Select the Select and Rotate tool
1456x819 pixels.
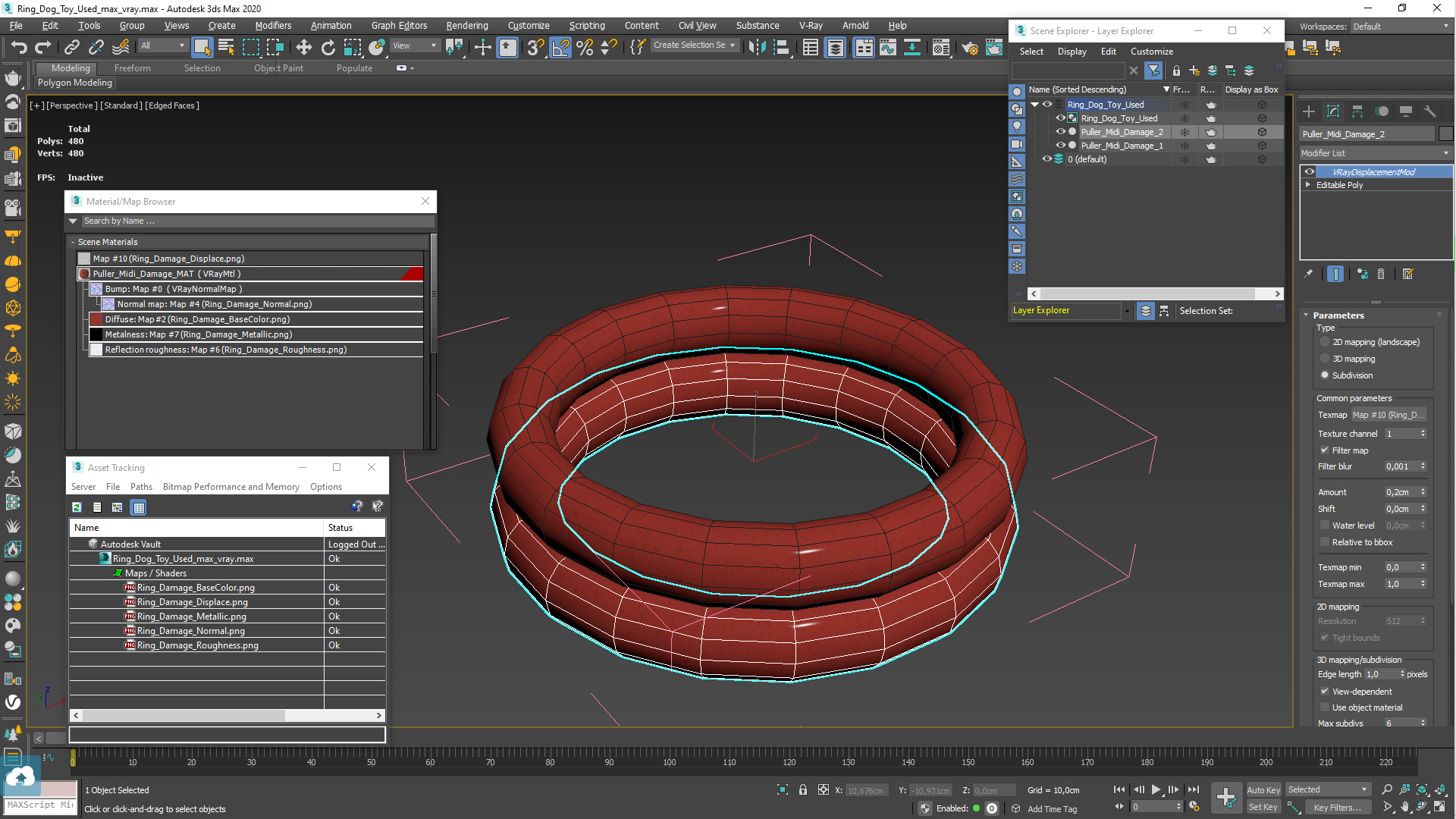click(328, 47)
